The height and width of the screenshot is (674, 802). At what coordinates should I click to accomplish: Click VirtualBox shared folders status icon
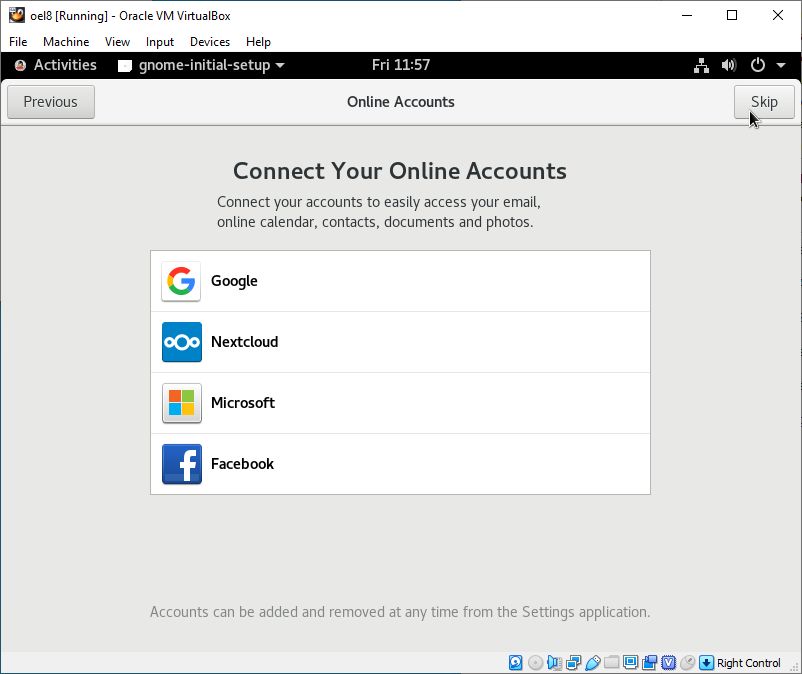click(x=612, y=663)
